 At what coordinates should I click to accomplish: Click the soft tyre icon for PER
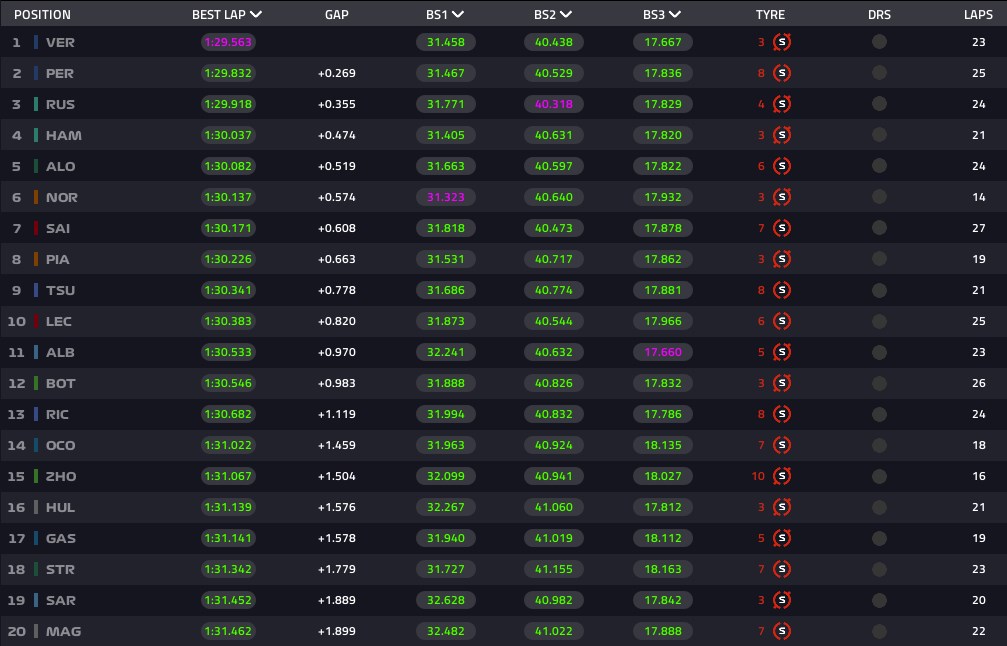(x=782, y=73)
